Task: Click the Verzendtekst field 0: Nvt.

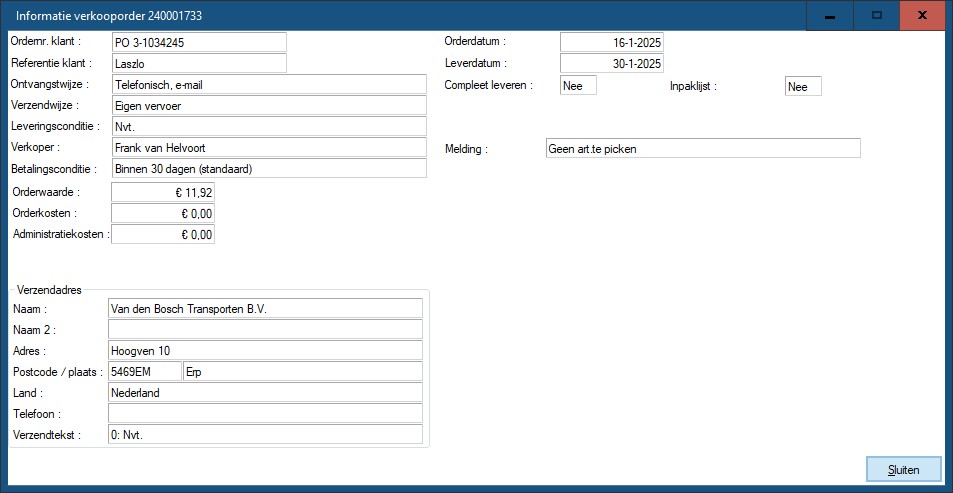Action: point(265,434)
